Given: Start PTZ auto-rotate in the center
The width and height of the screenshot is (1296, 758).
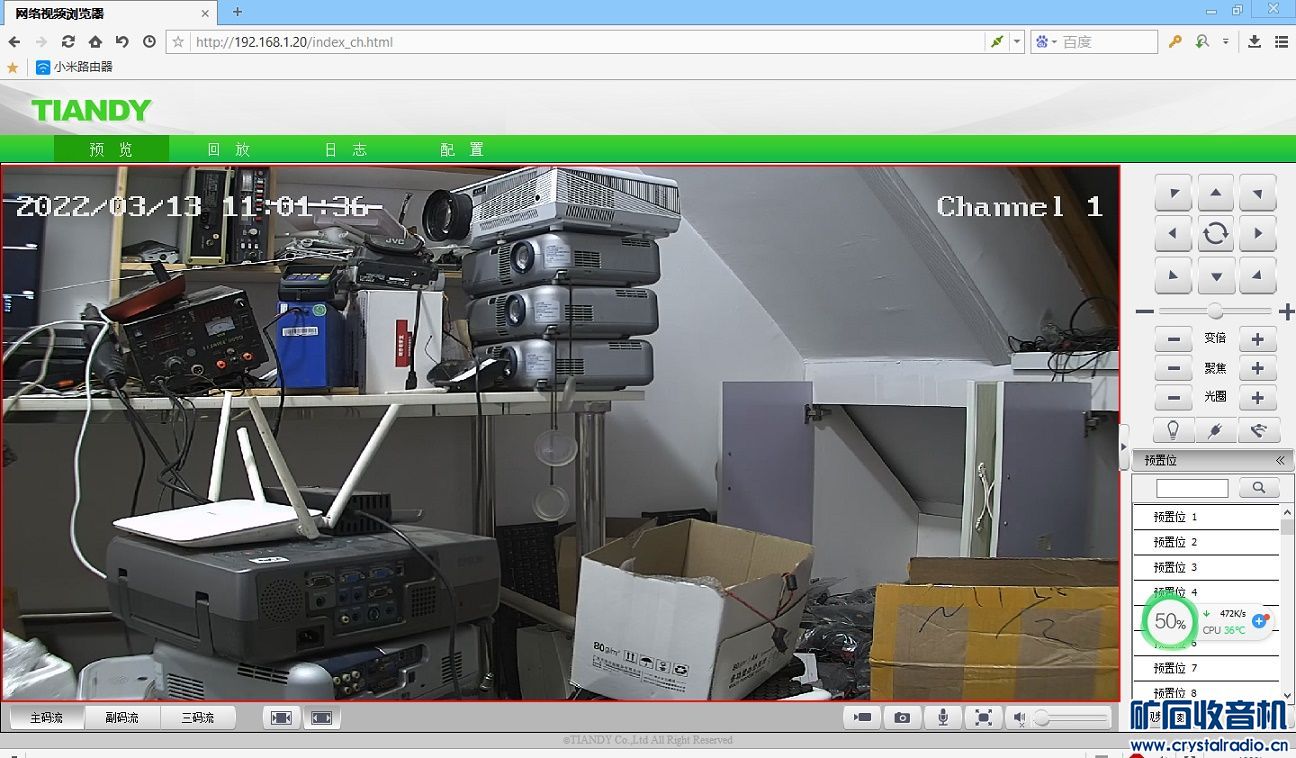Looking at the screenshot, I should click(x=1215, y=234).
